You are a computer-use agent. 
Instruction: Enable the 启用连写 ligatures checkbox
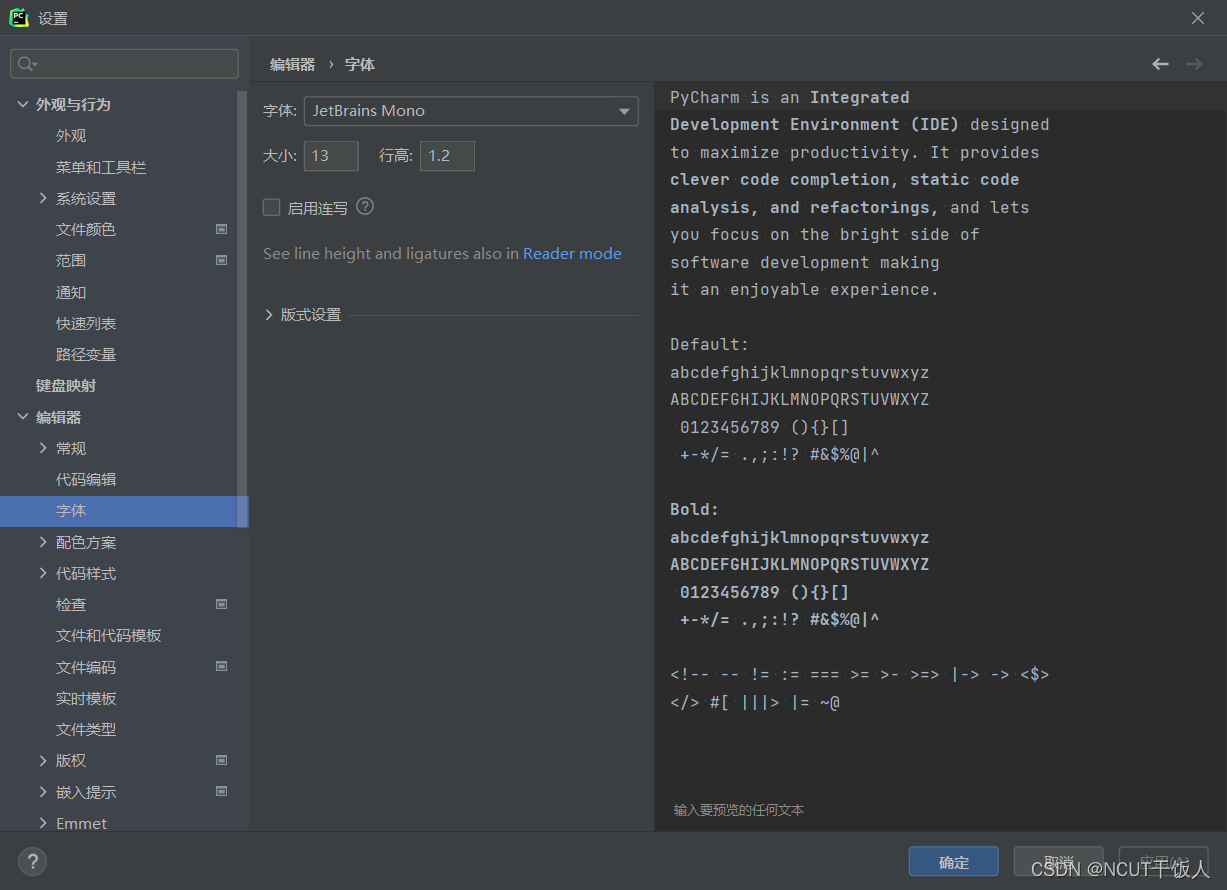coord(271,208)
